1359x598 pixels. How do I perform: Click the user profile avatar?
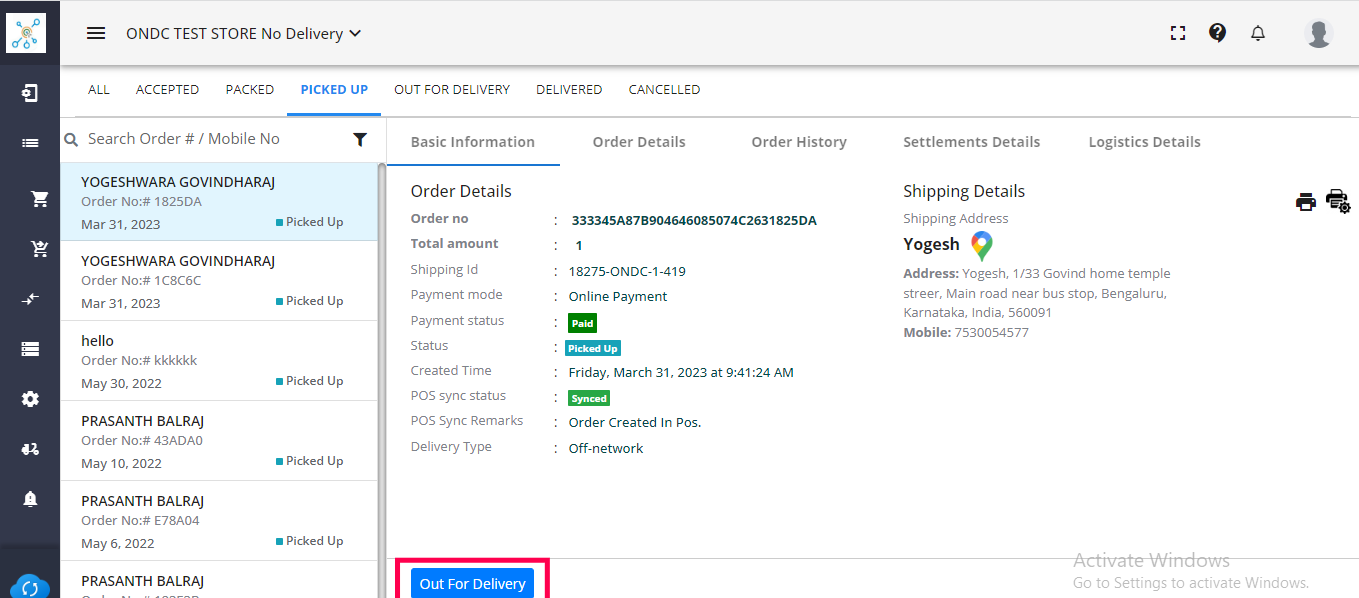coord(1319,33)
